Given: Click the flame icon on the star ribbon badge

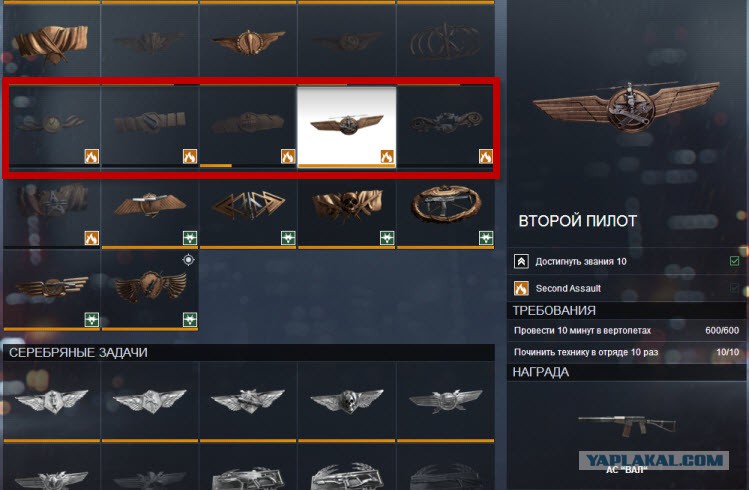Looking at the screenshot, I should click(x=92, y=237).
